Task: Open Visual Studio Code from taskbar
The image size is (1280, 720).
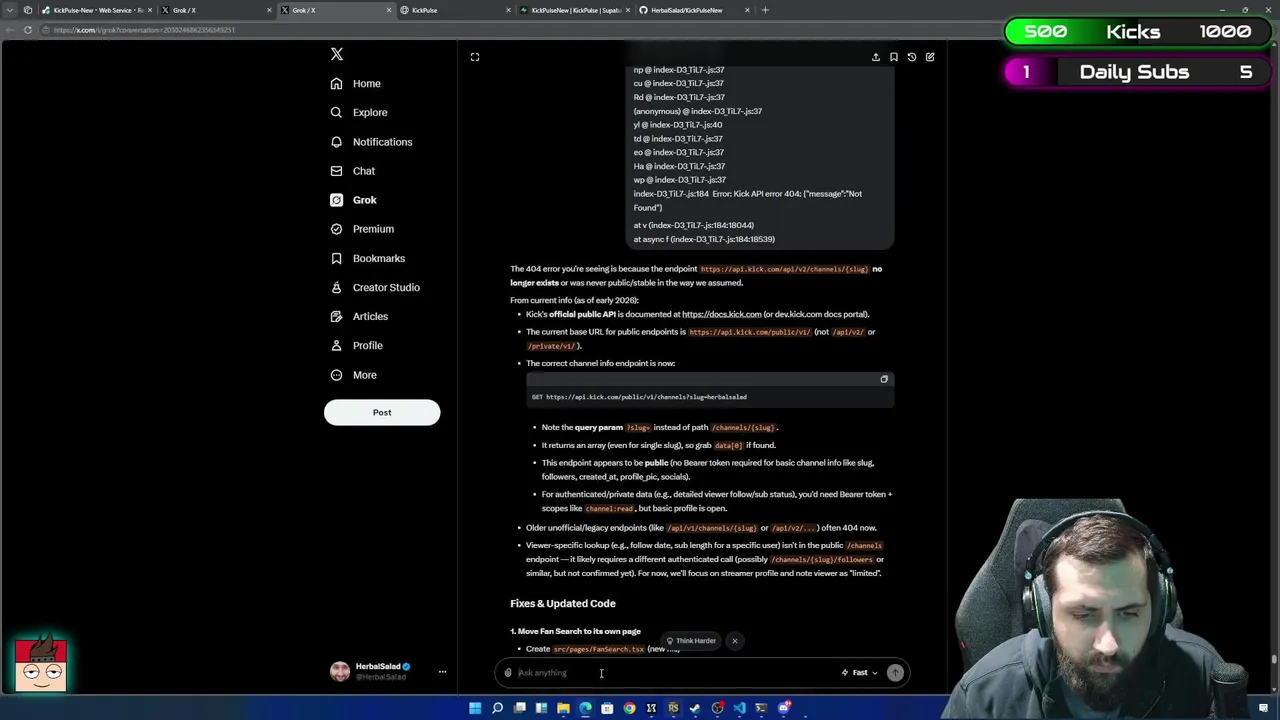Action: click(x=739, y=708)
